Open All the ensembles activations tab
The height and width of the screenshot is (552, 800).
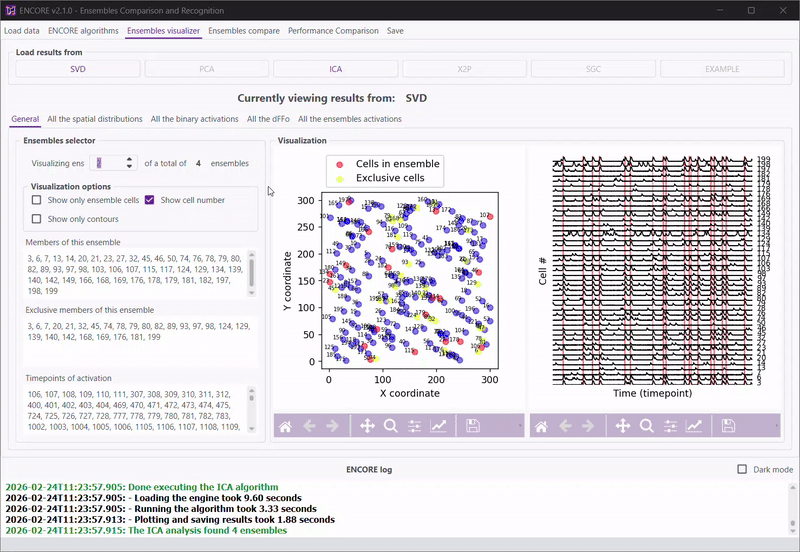click(x=349, y=119)
